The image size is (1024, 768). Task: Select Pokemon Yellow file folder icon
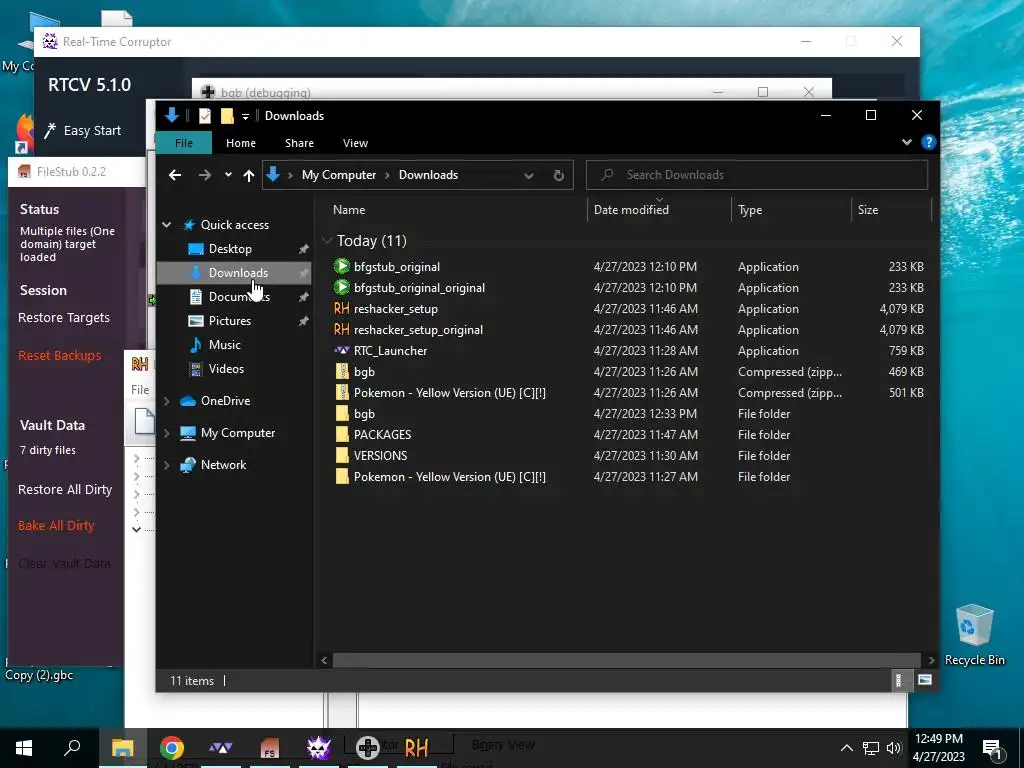point(342,476)
